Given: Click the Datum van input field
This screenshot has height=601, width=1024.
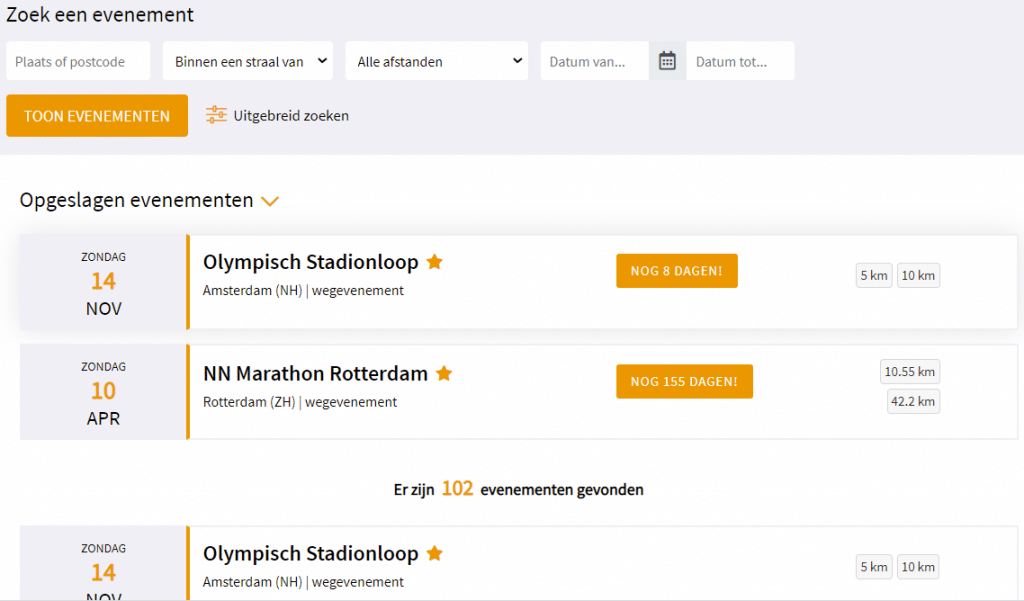Looking at the screenshot, I should (x=595, y=61).
